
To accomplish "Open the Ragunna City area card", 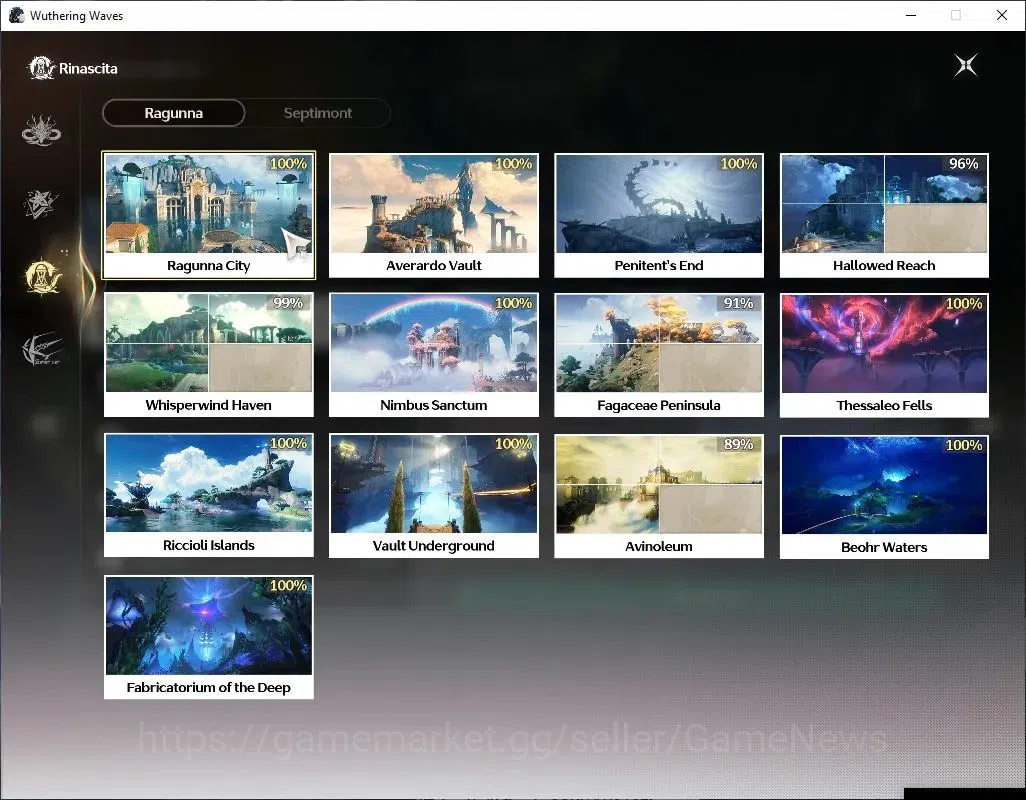I will click(x=209, y=215).
